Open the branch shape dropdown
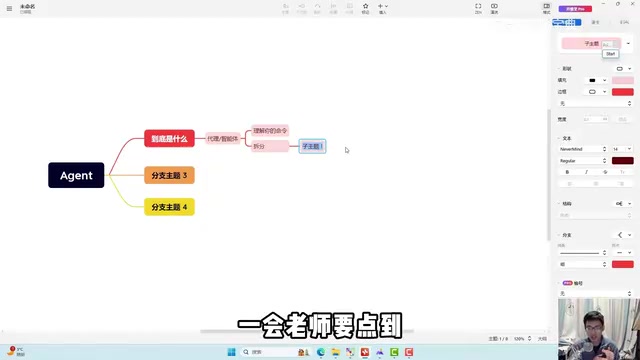Viewport: 640px width, 360px height. click(624, 235)
